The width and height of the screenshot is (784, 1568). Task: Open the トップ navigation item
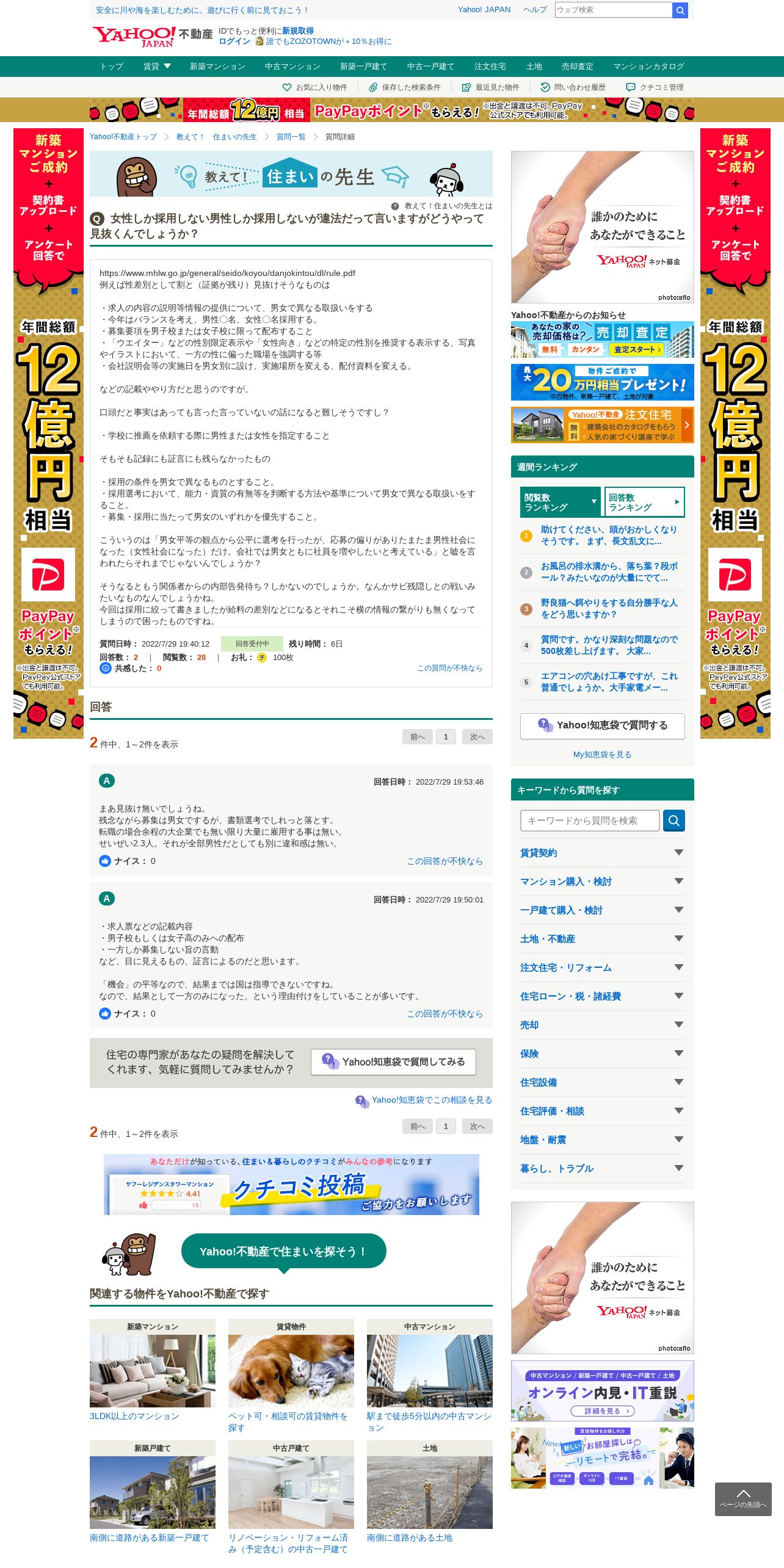tap(112, 67)
